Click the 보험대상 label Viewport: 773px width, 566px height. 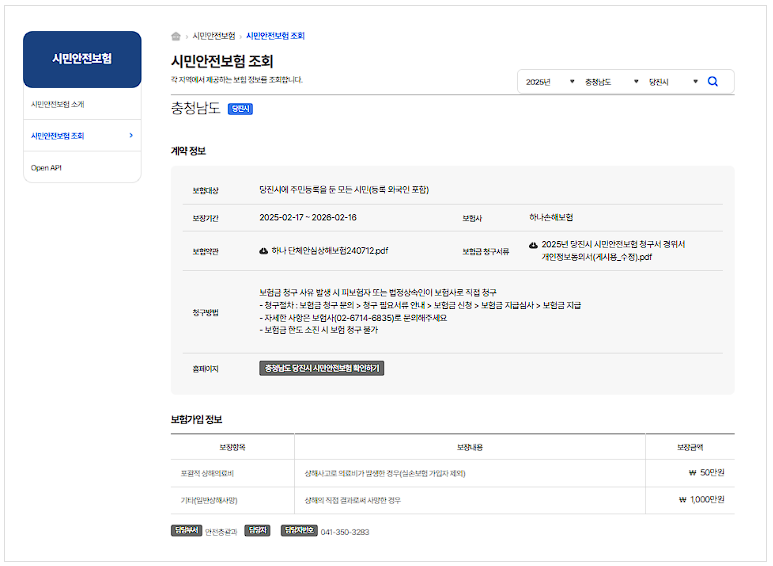205,190
